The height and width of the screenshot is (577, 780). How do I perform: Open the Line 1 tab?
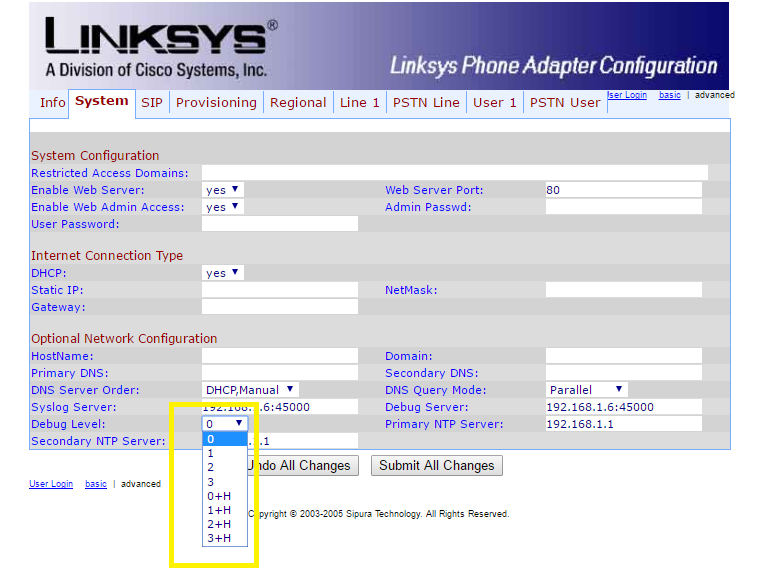(360, 102)
